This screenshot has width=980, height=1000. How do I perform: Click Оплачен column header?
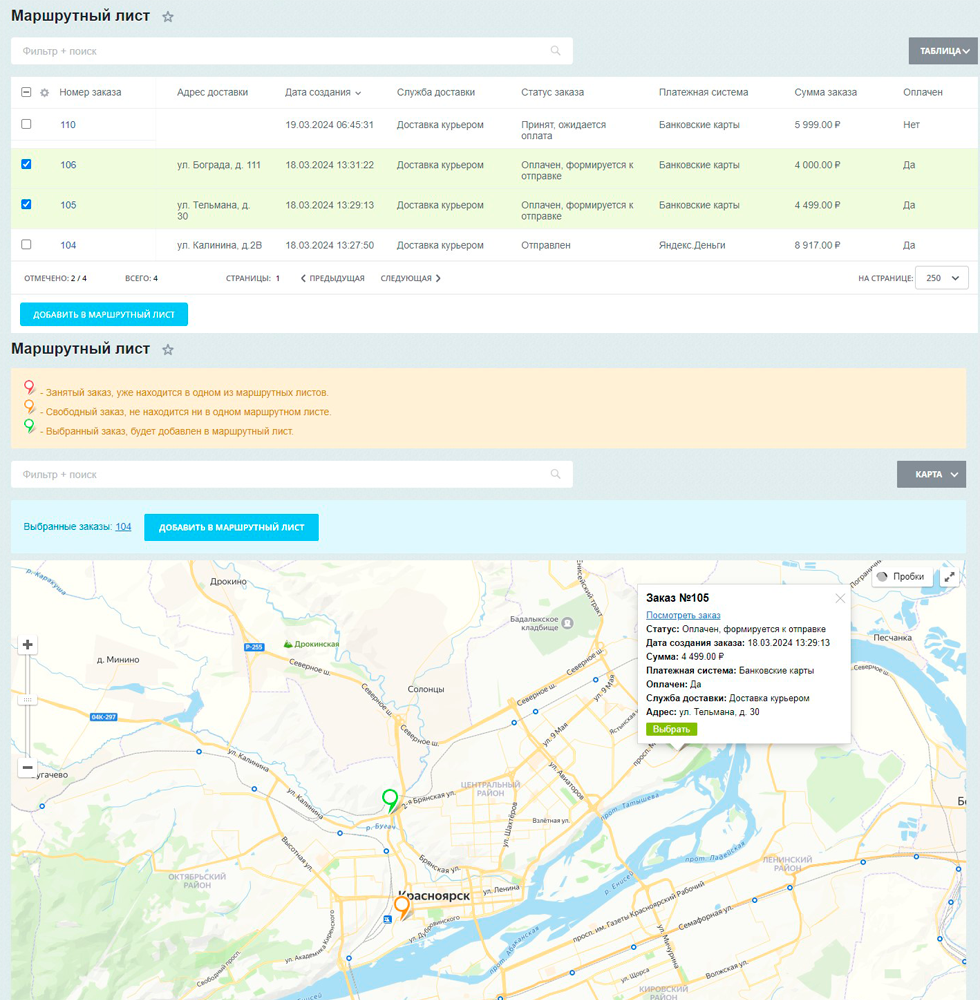coord(923,92)
